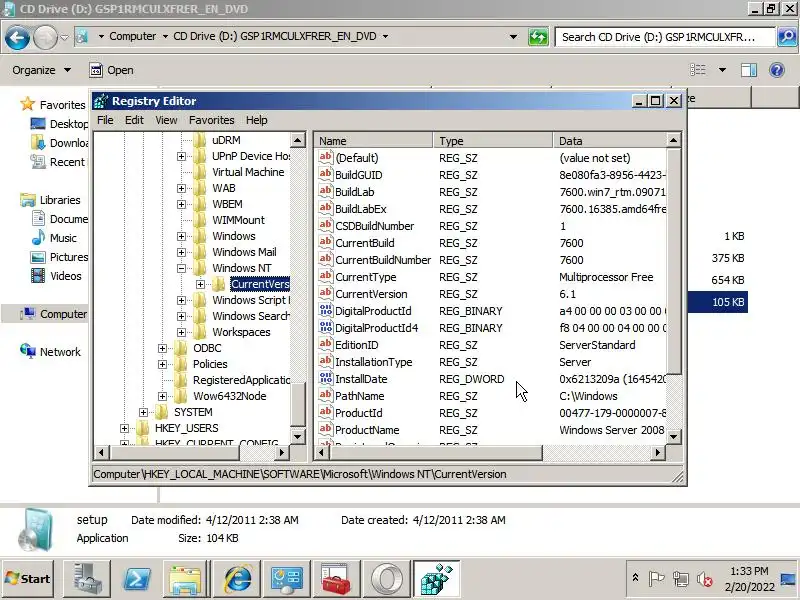This screenshot has width=800, height=600.
Task: Select the InstallDate DWORD value icon
Action: (326, 378)
